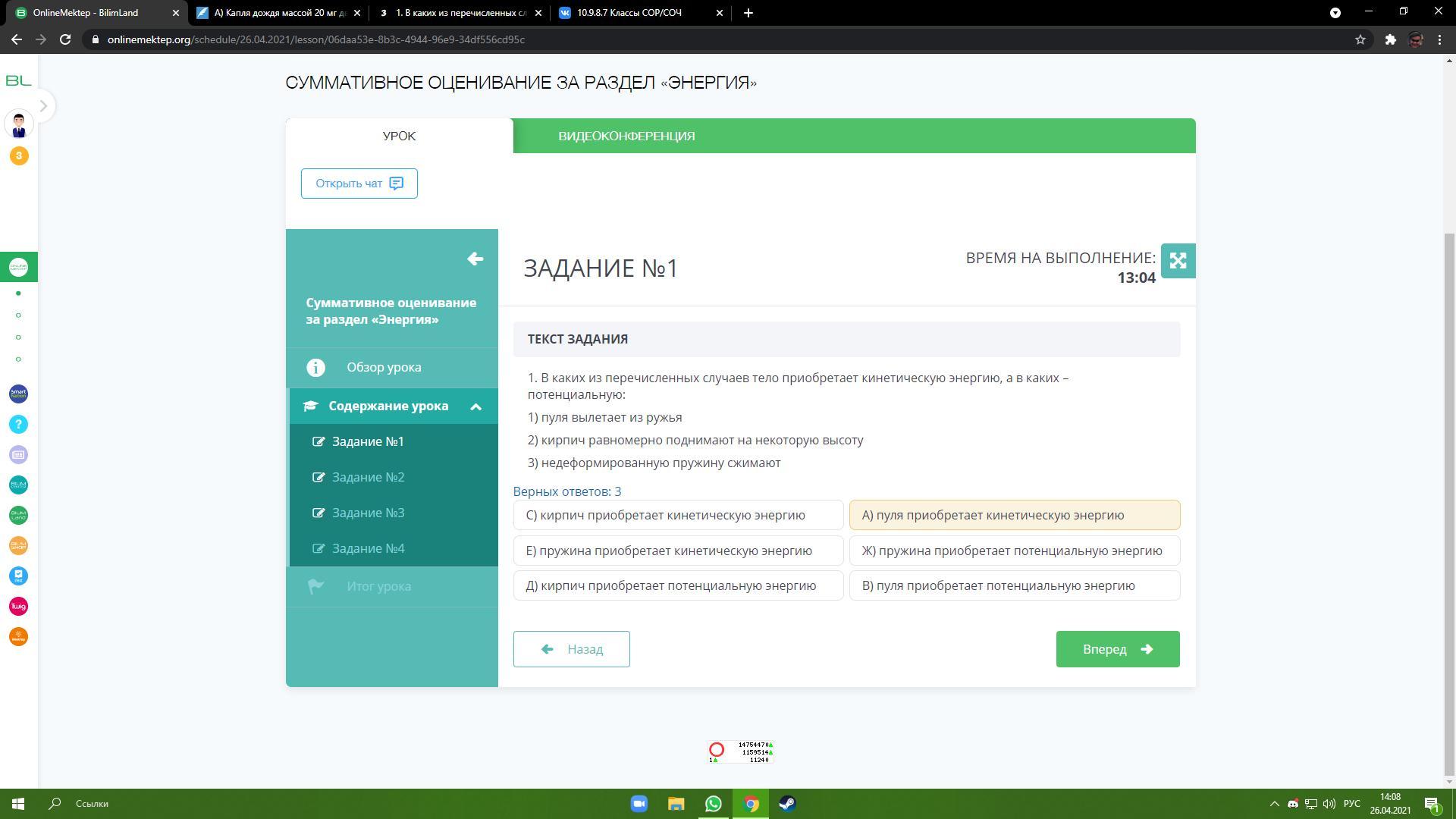Switch to the ВИДЕОКОНФЕРЕНЦИЯ tab
The image size is (1456, 819).
pyautogui.click(x=626, y=136)
